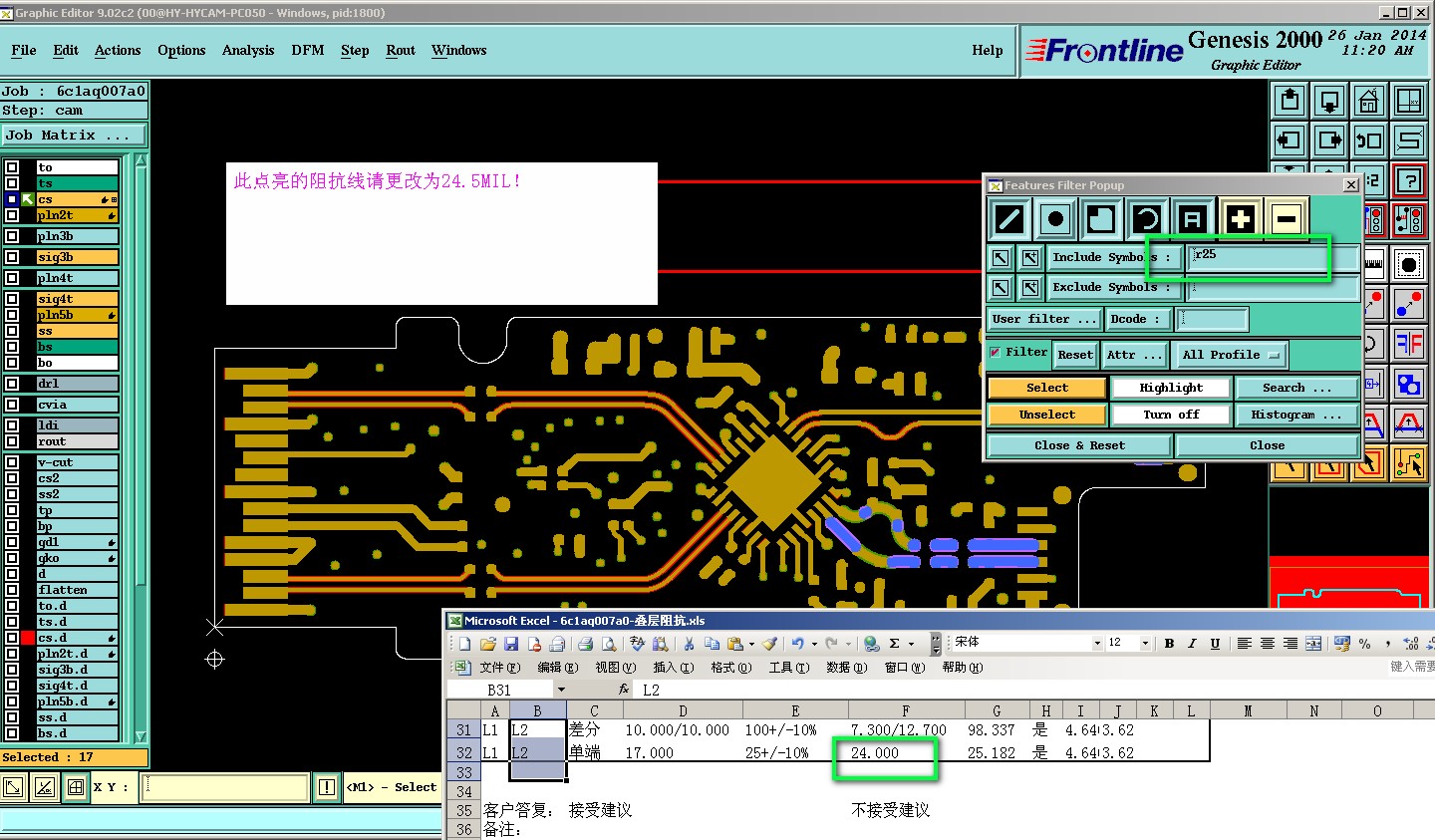Click arrow icon left of Exclude Symbols
The width and height of the screenshot is (1435, 840).
coord(1001,288)
